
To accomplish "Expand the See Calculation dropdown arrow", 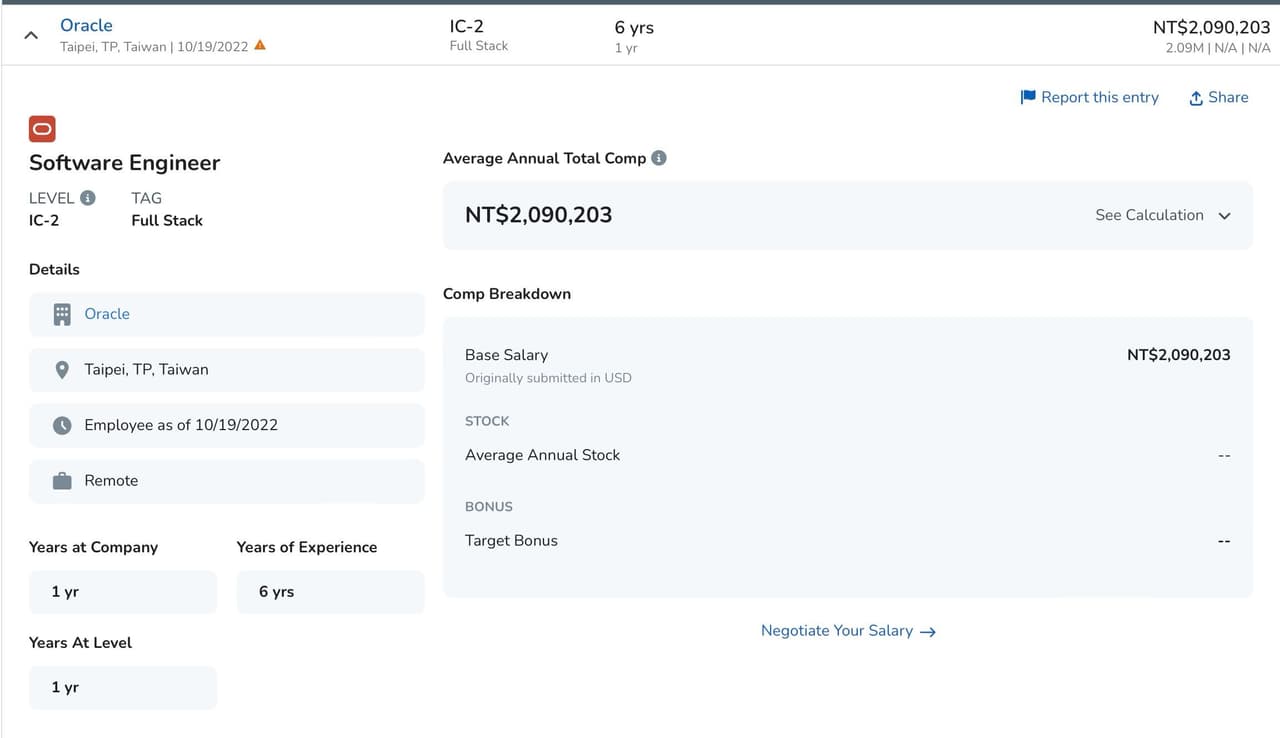I will (1224, 216).
